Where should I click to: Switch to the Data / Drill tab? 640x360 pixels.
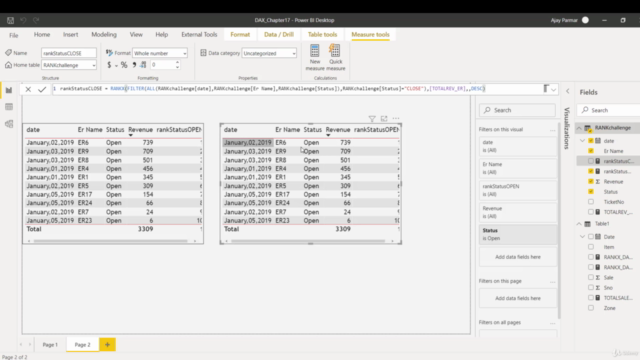279,35
